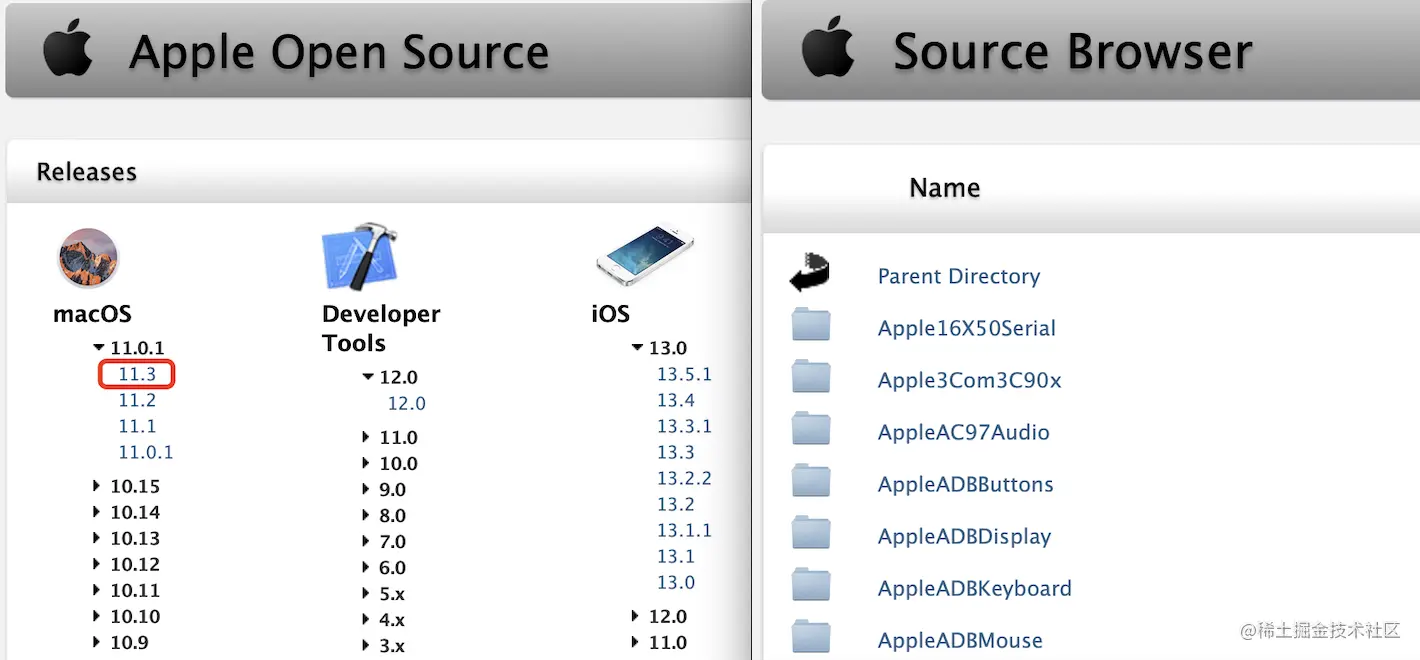Click the Name column header

pos(944,188)
